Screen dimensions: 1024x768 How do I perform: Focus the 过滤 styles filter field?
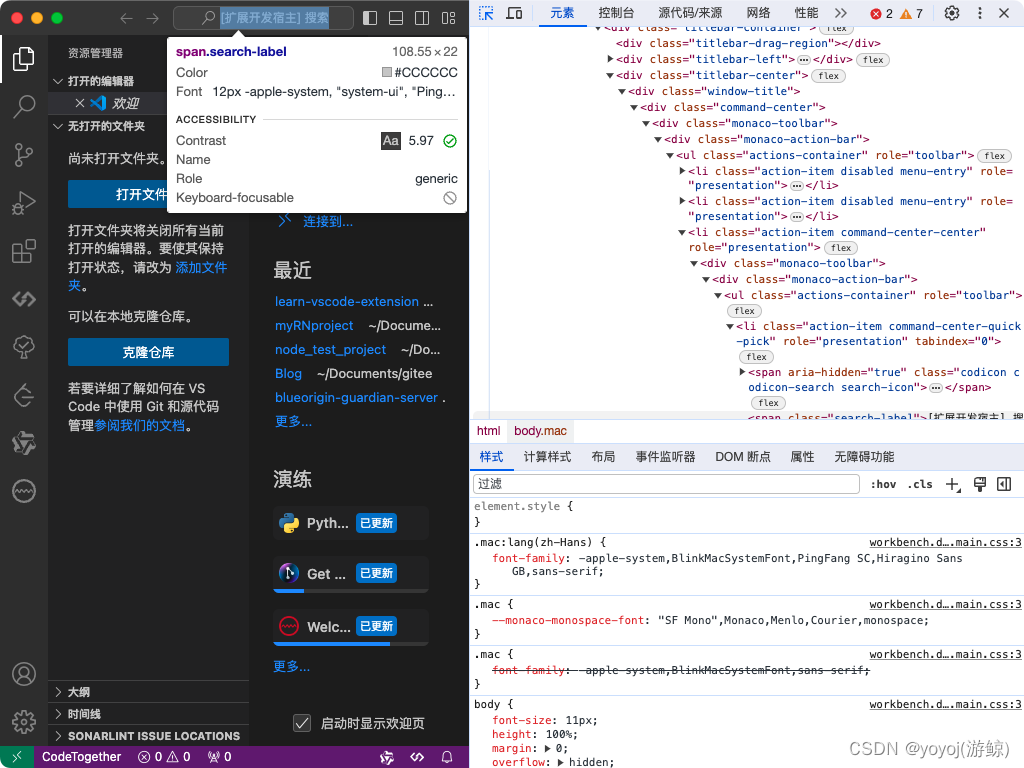click(666, 484)
